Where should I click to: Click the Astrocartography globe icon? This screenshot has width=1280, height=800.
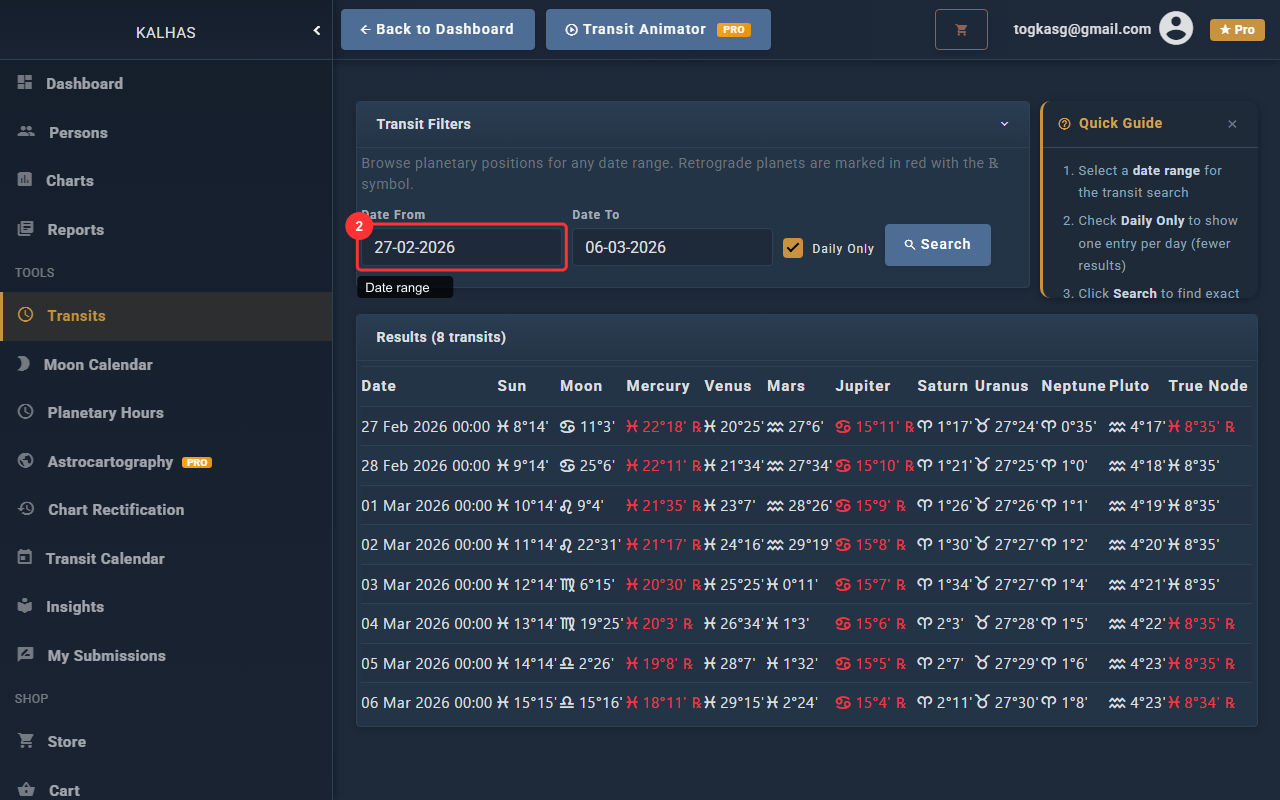[26, 461]
